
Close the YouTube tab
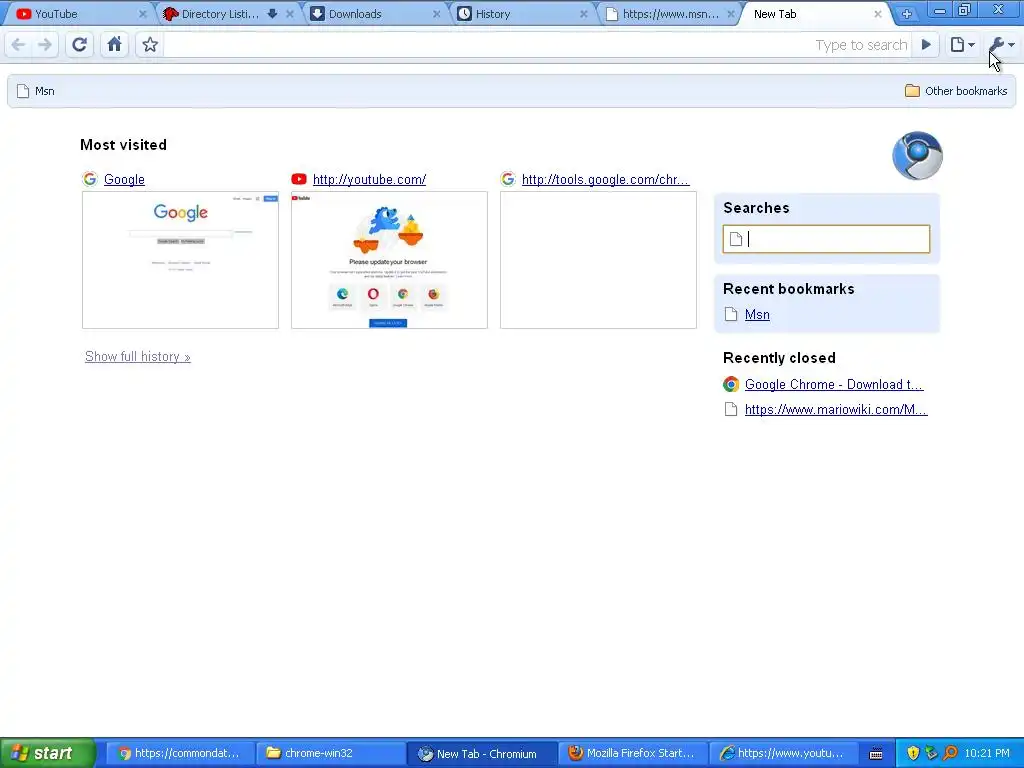pyautogui.click(x=143, y=14)
